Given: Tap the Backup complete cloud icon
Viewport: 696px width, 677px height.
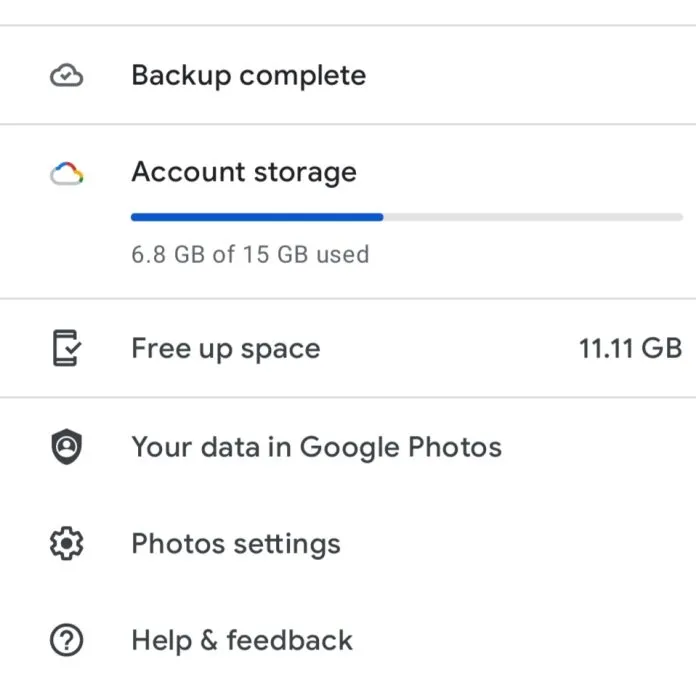Looking at the screenshot, I should click(x=66, y=75).
